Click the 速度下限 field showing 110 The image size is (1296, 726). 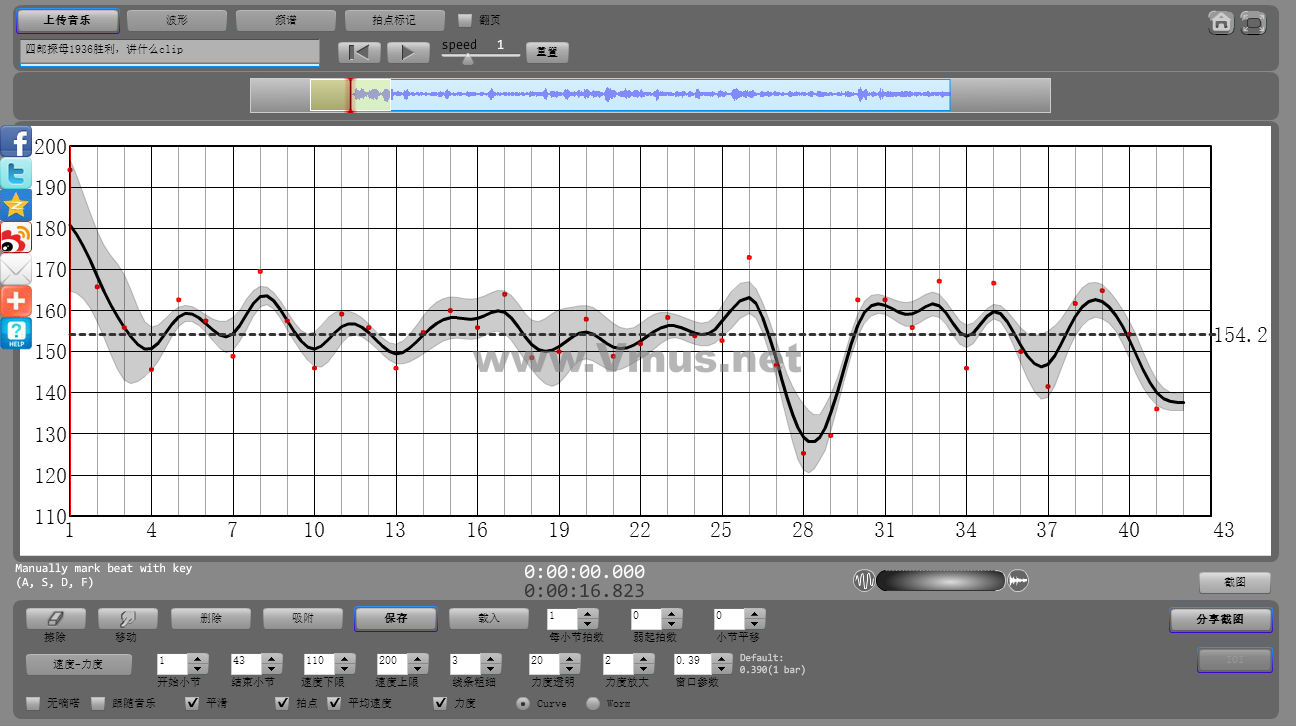320,664
